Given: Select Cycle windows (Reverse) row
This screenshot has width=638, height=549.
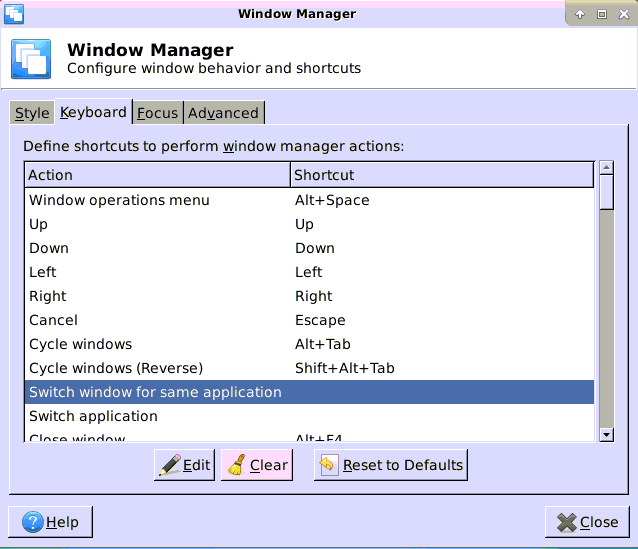Looking at the screenshot, I should (309, 368).
